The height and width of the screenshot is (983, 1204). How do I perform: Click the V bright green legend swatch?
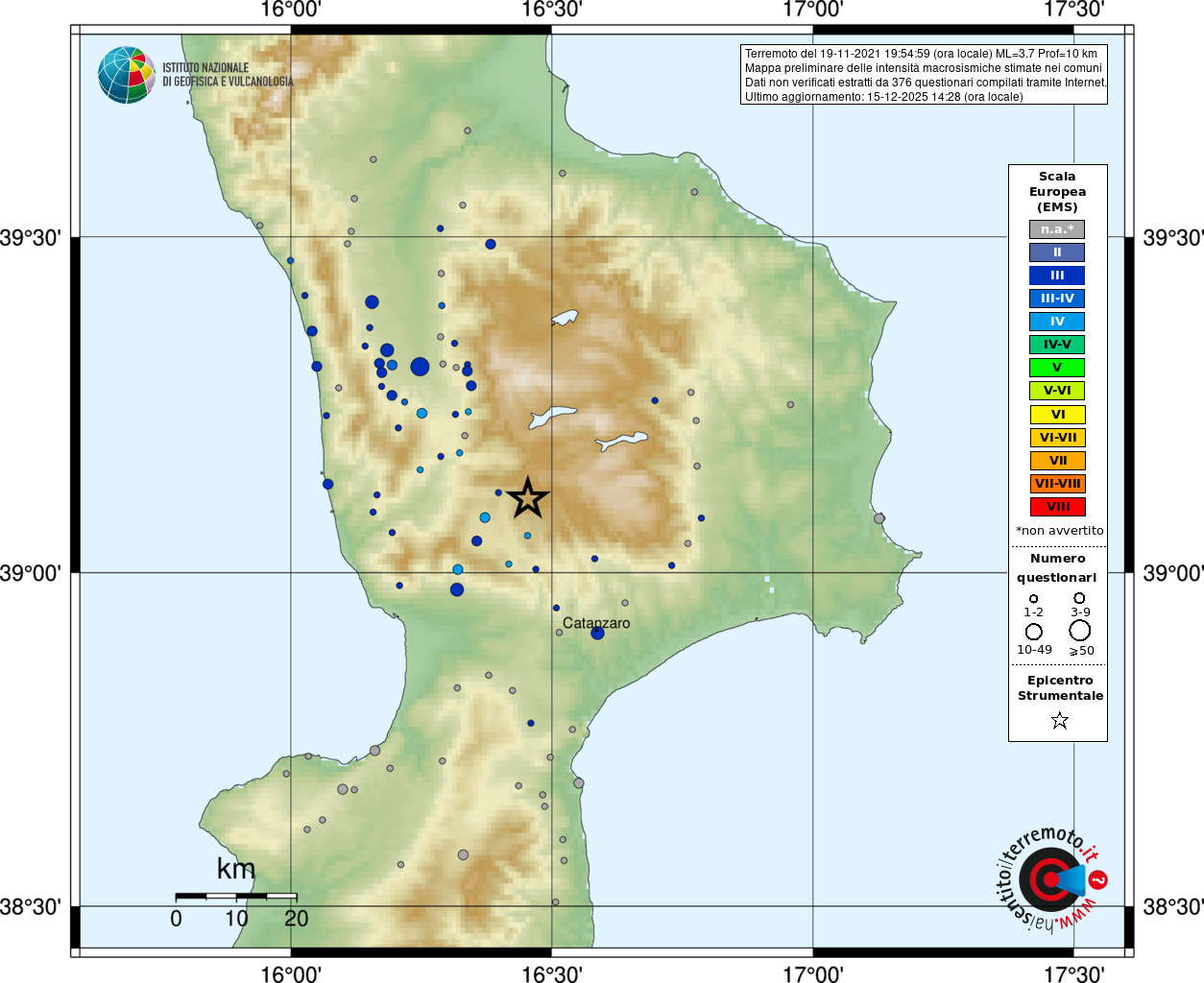tap(1057, 368)
